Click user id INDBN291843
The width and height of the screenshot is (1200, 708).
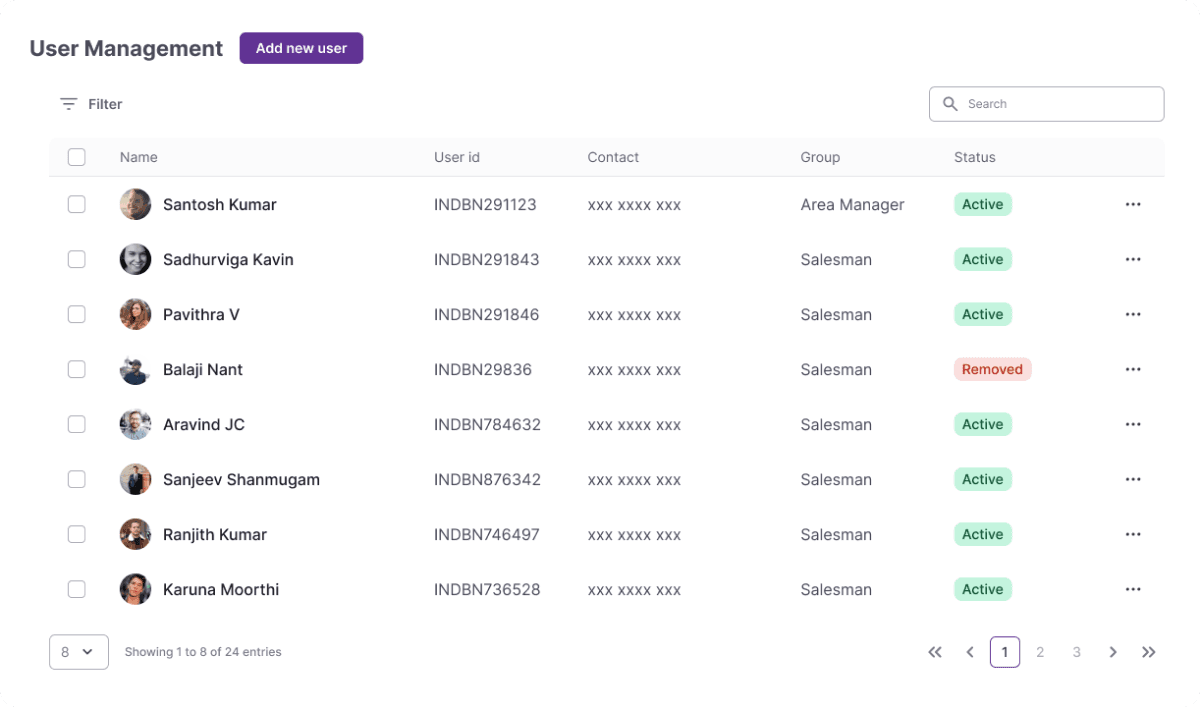pyautogui.click(x=487, y=259)
